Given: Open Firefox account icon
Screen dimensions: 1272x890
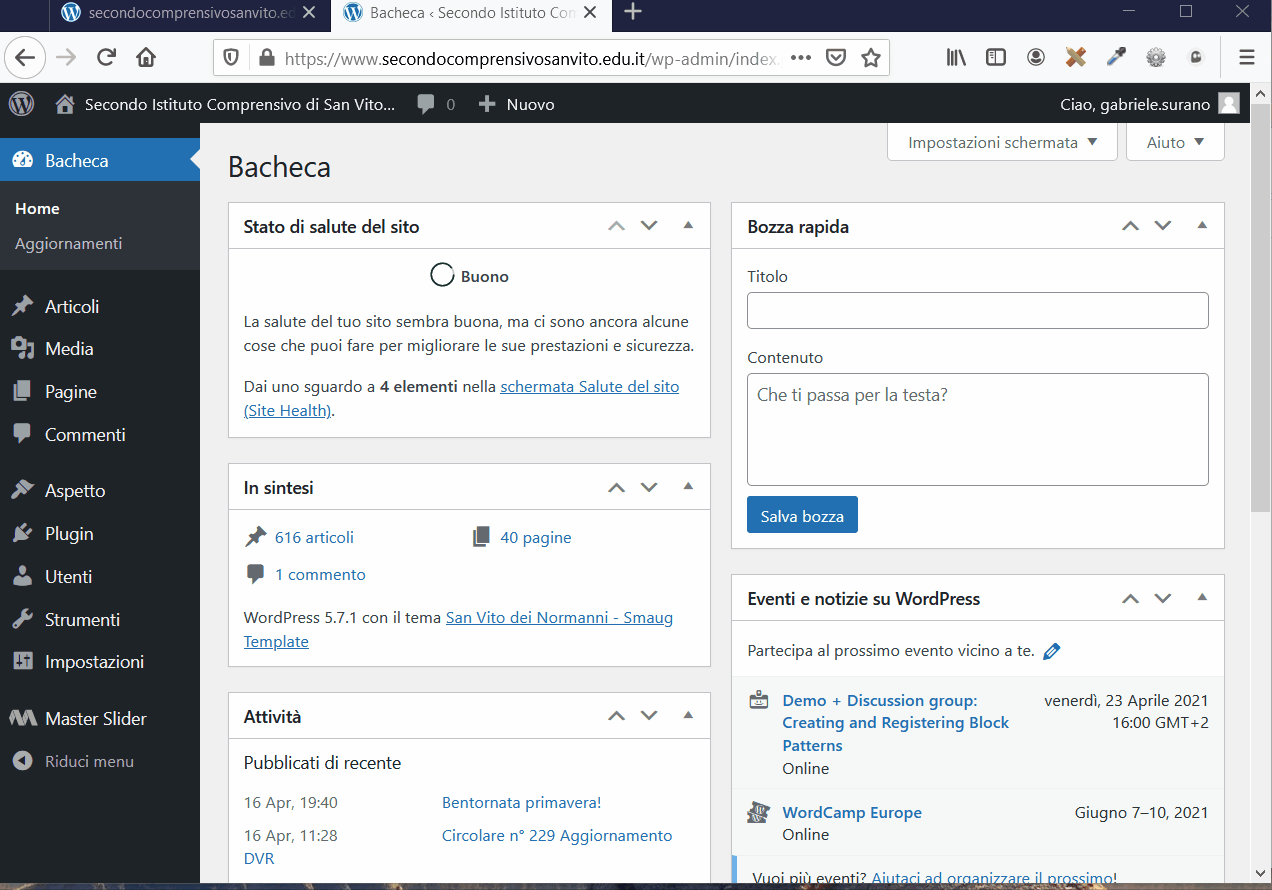Looking at the screenshot, I should tap(1036, 58).
